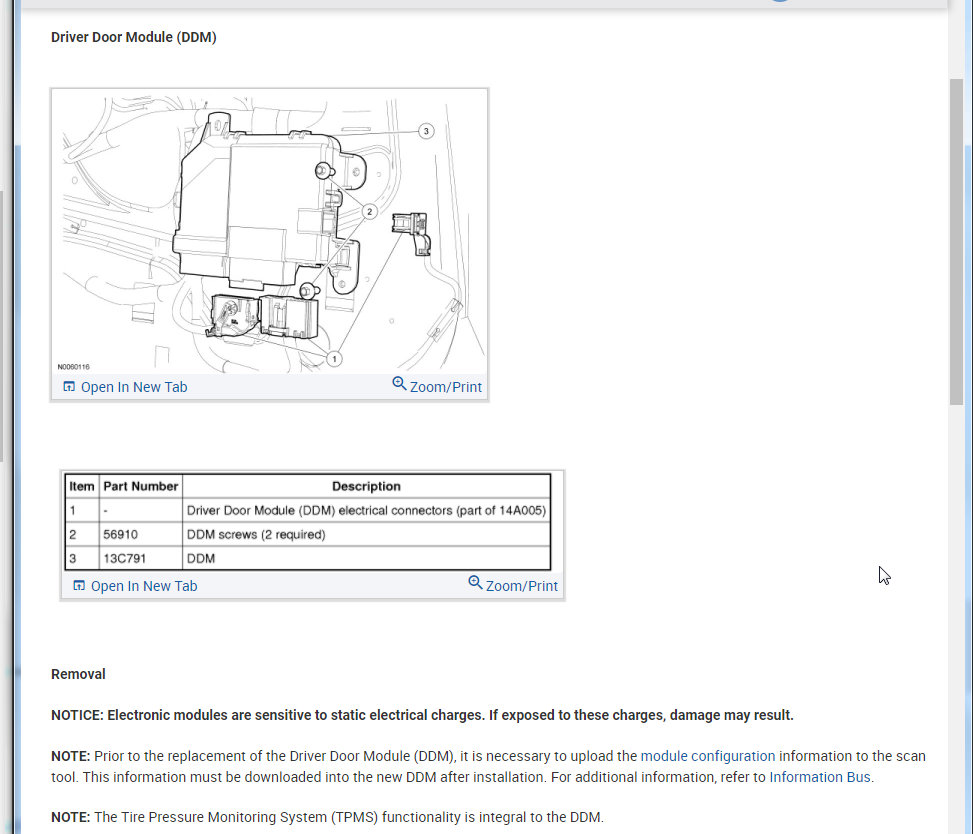This screenshot has width=973, height=834.
Task: Click the 'Part Number' column header
Action: pyautogui.click(x=140, y=486)
